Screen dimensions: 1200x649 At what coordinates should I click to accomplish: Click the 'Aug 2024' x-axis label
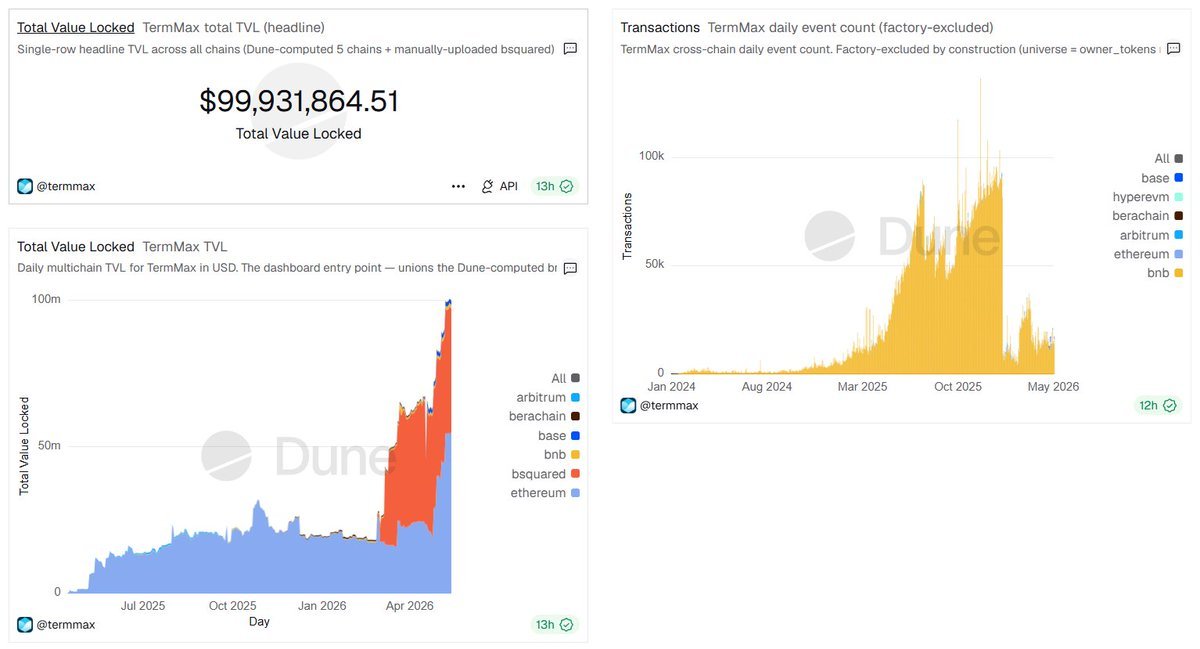point(766,386)
